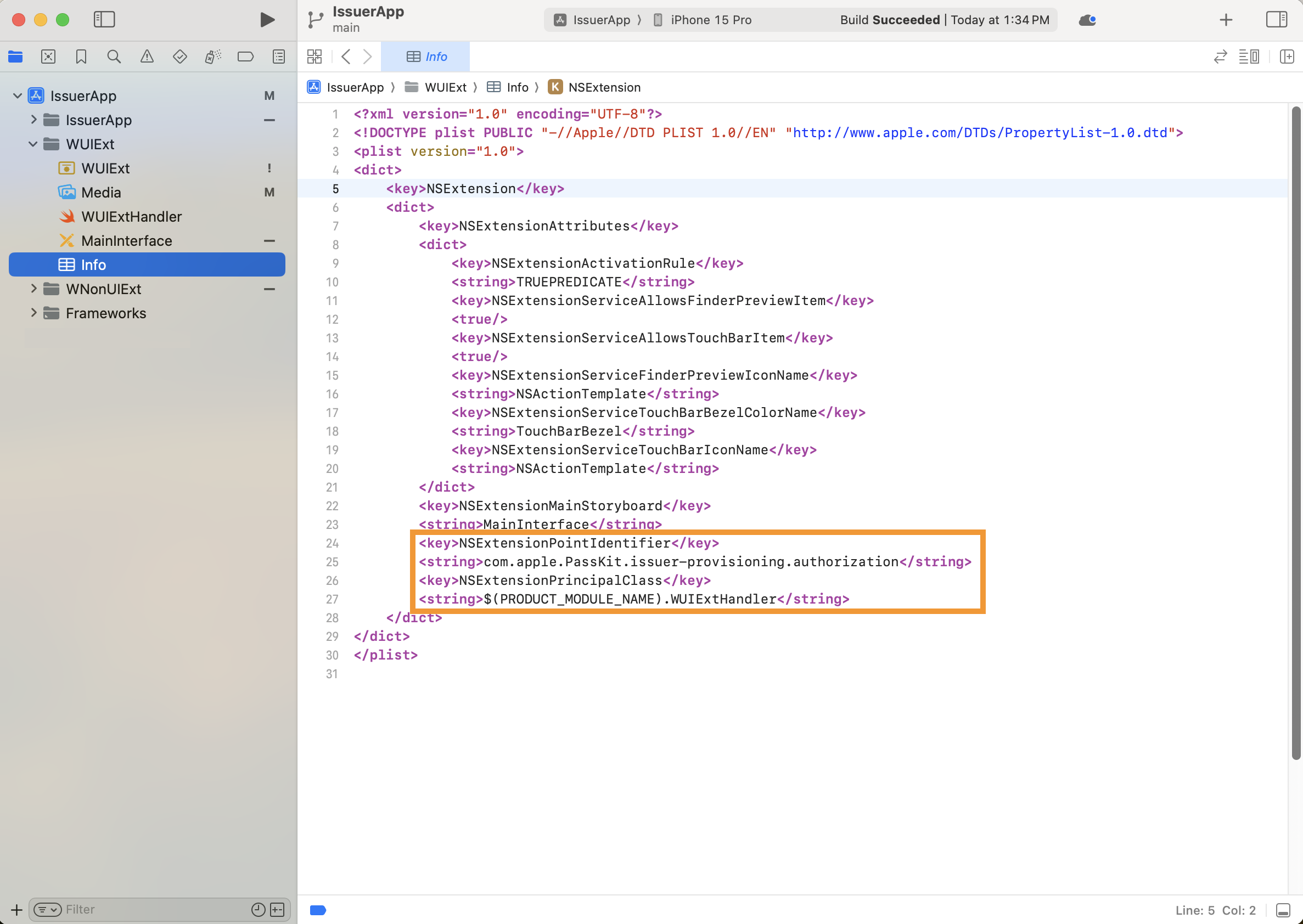Show only recent files filter
This screenshot has width=1303, height=924.
tap(259, 909)
